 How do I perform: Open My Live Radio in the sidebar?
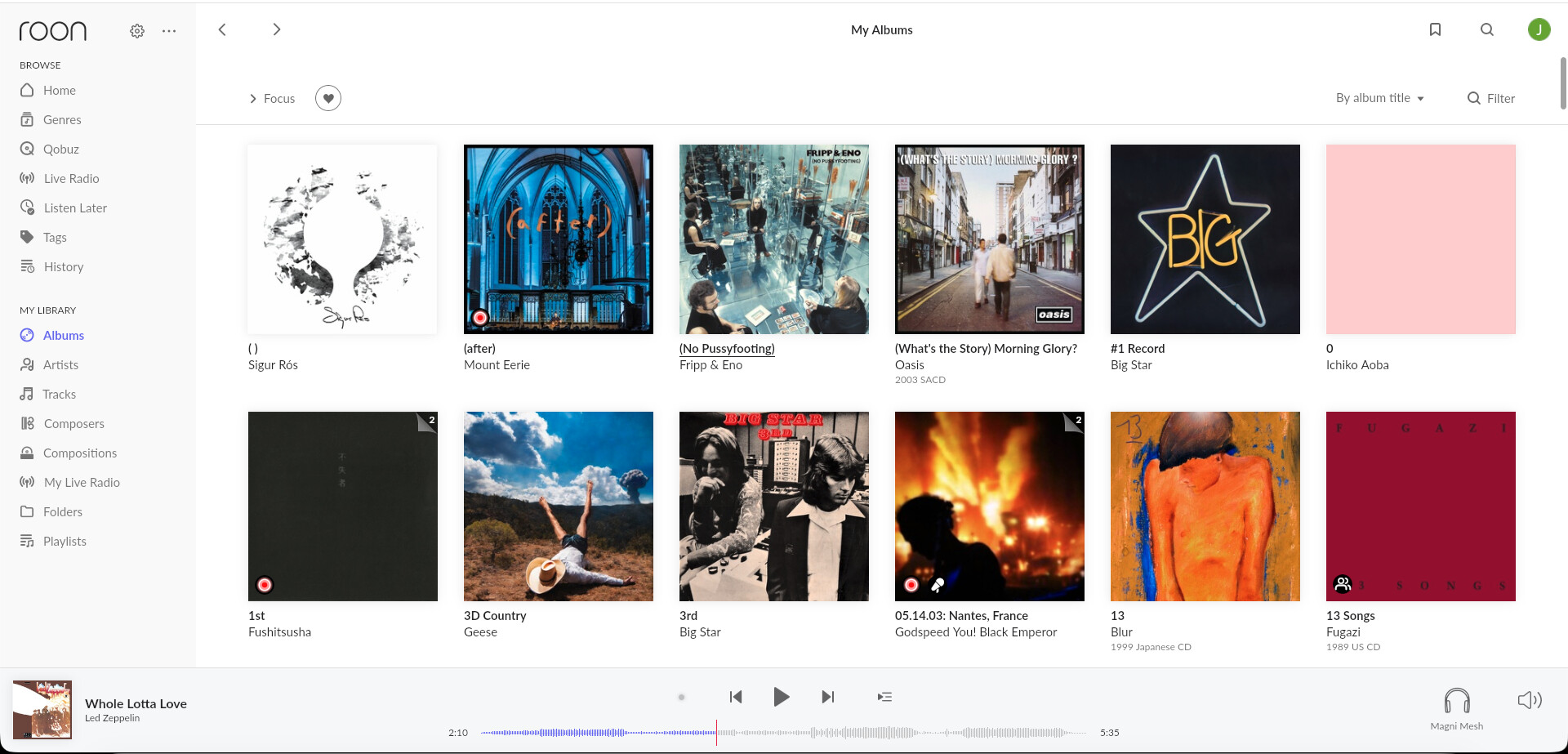[x=70, y=482]
